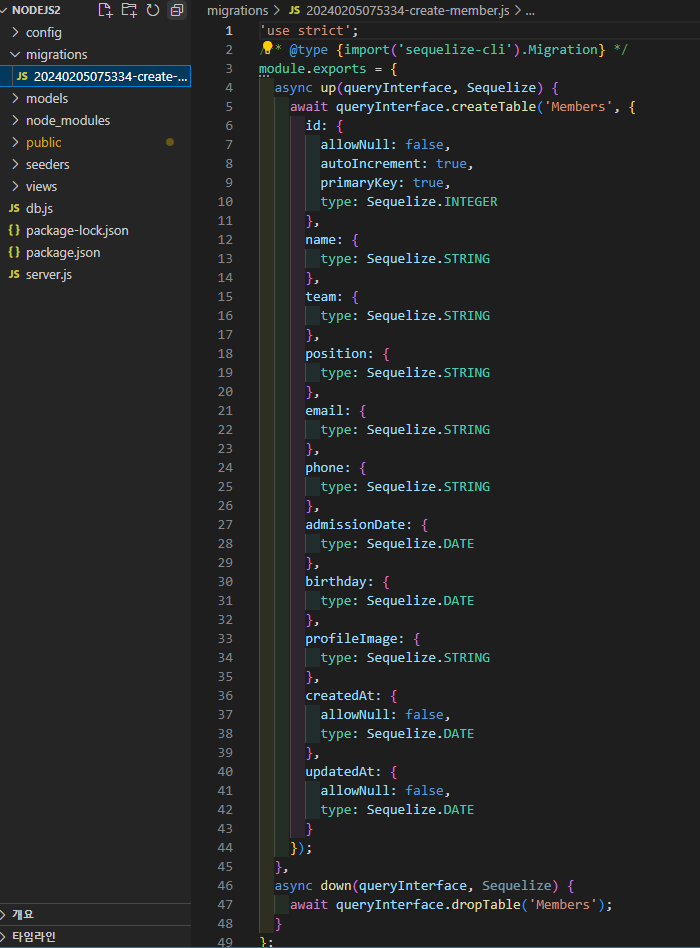Expand the public folder
Viewport: 700px width, 948px height.
pos(15,142)
